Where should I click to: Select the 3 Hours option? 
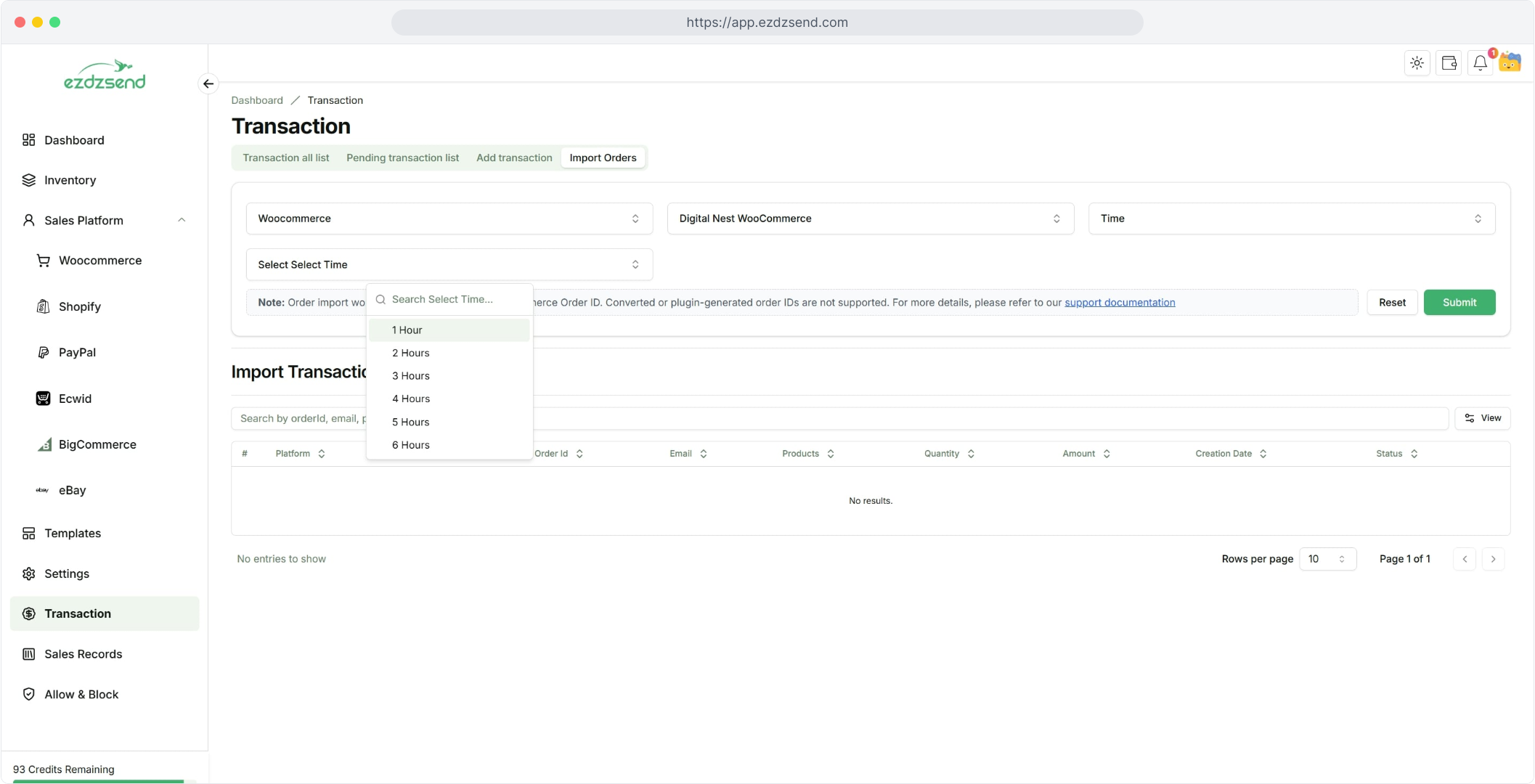tap(411, 376)
